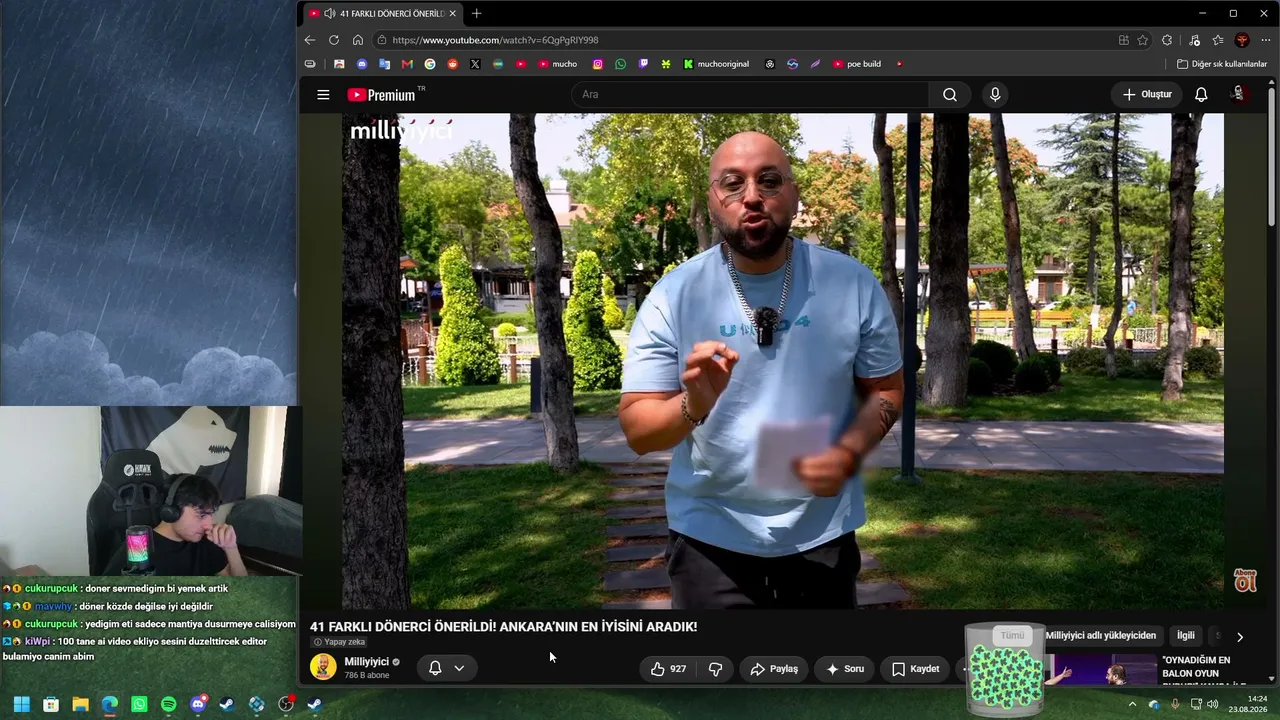Like the video with 927 likes
Viewport: 1280px width, 720px height.
coord(668,669)
